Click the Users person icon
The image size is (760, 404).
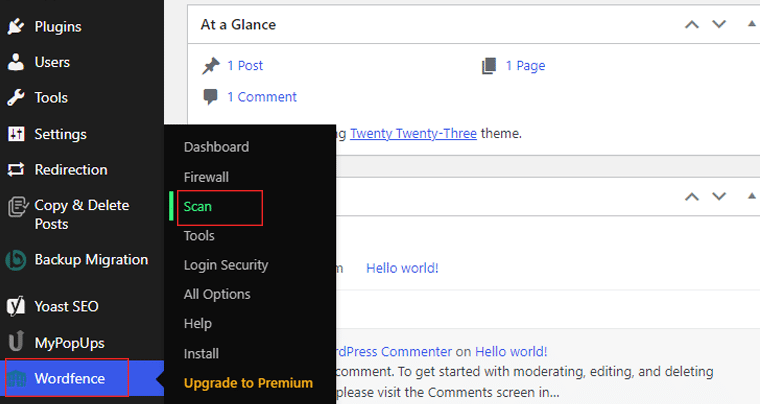16,62
